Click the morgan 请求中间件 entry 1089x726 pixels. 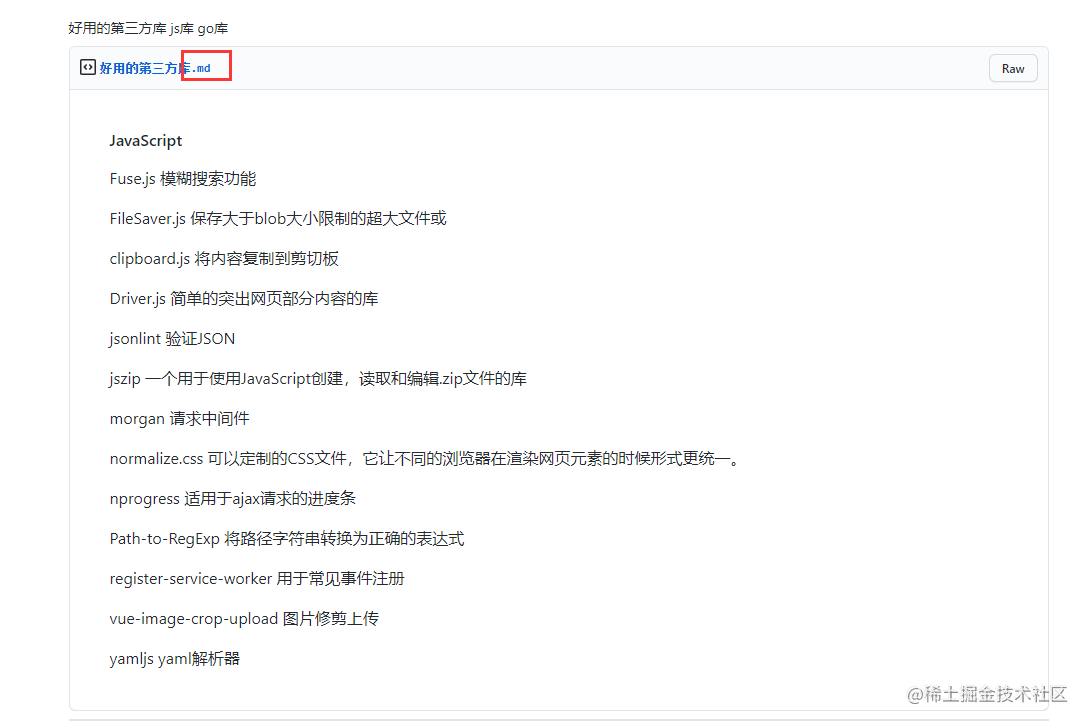[x=178, y=418]
